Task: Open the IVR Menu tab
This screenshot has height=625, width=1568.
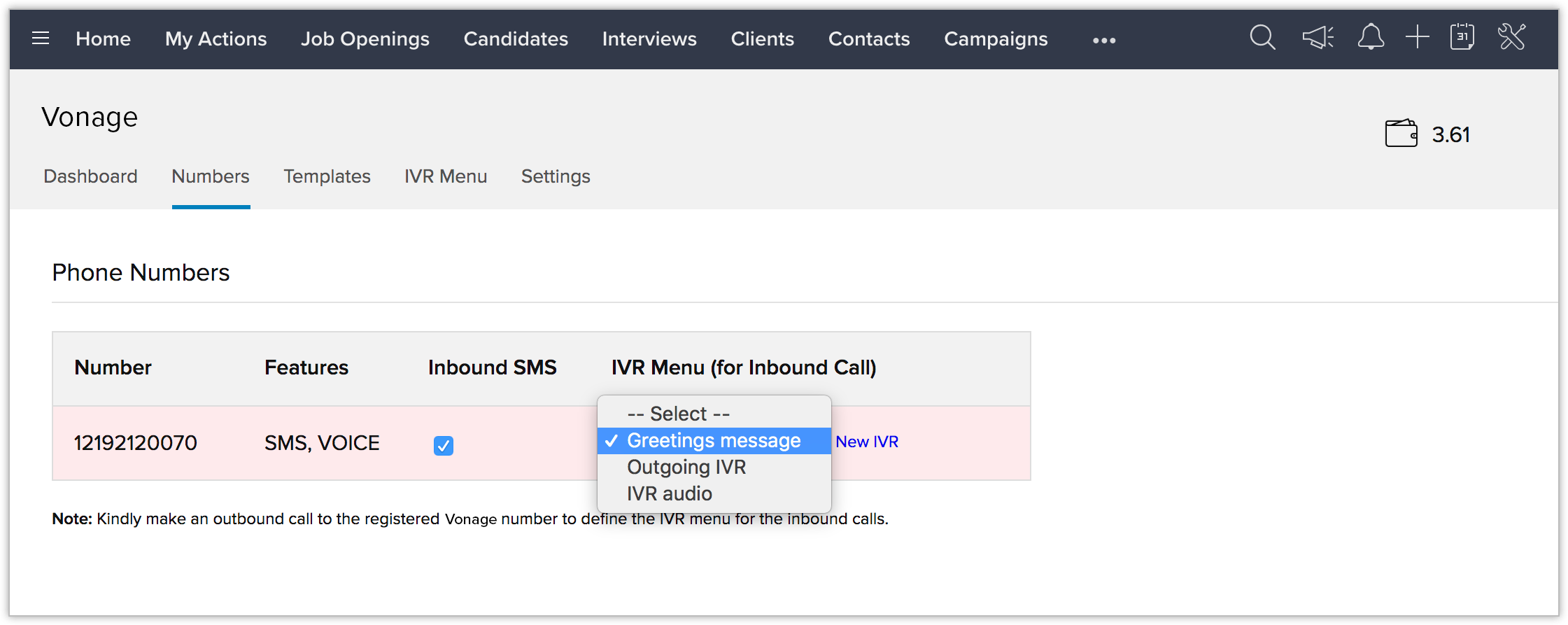Action: click(446, 176)
